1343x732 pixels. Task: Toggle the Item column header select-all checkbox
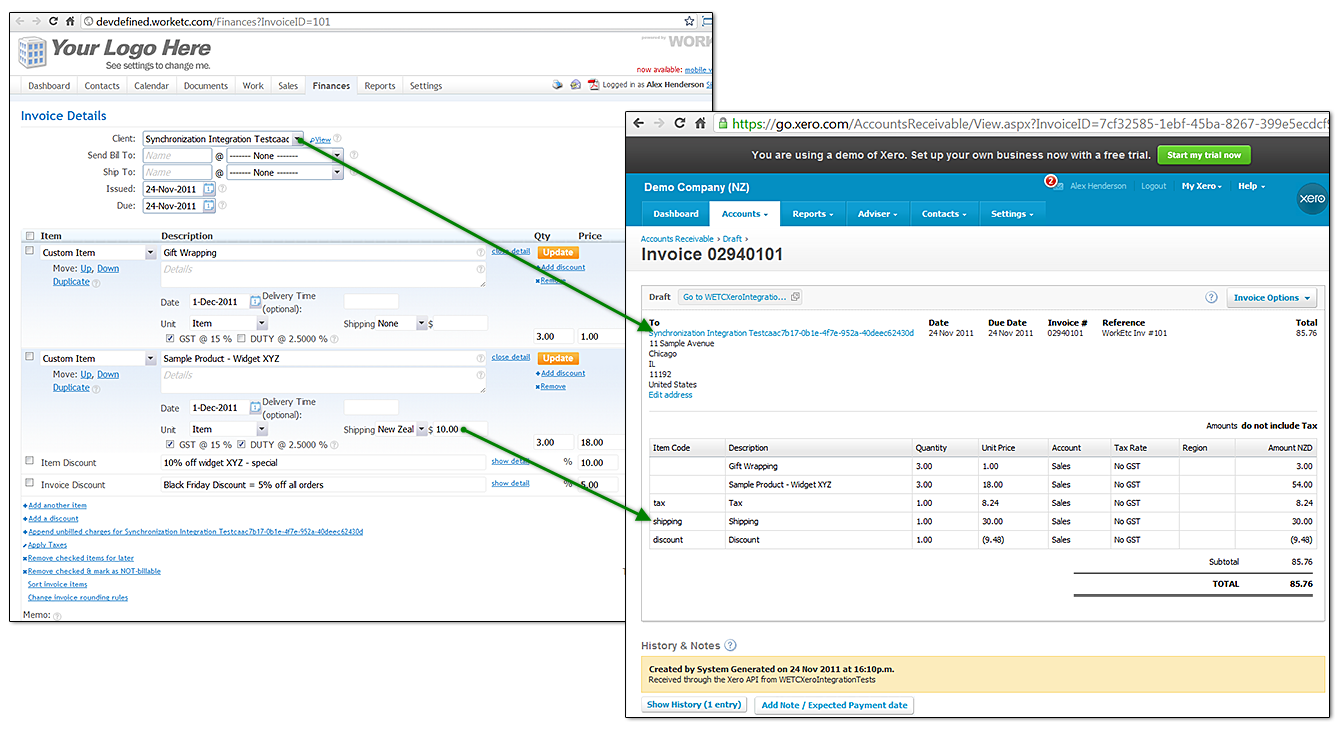click(29, 236)
